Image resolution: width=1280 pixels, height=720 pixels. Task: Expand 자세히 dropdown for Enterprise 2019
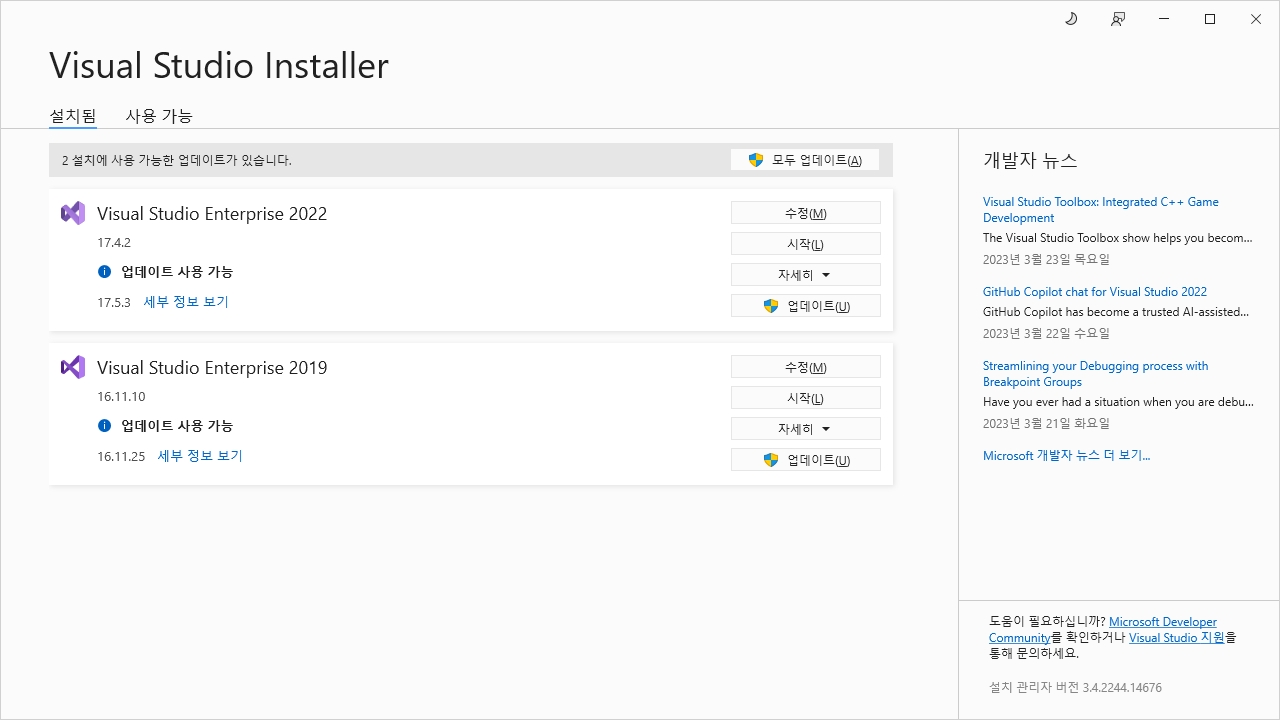pos(806,429)
